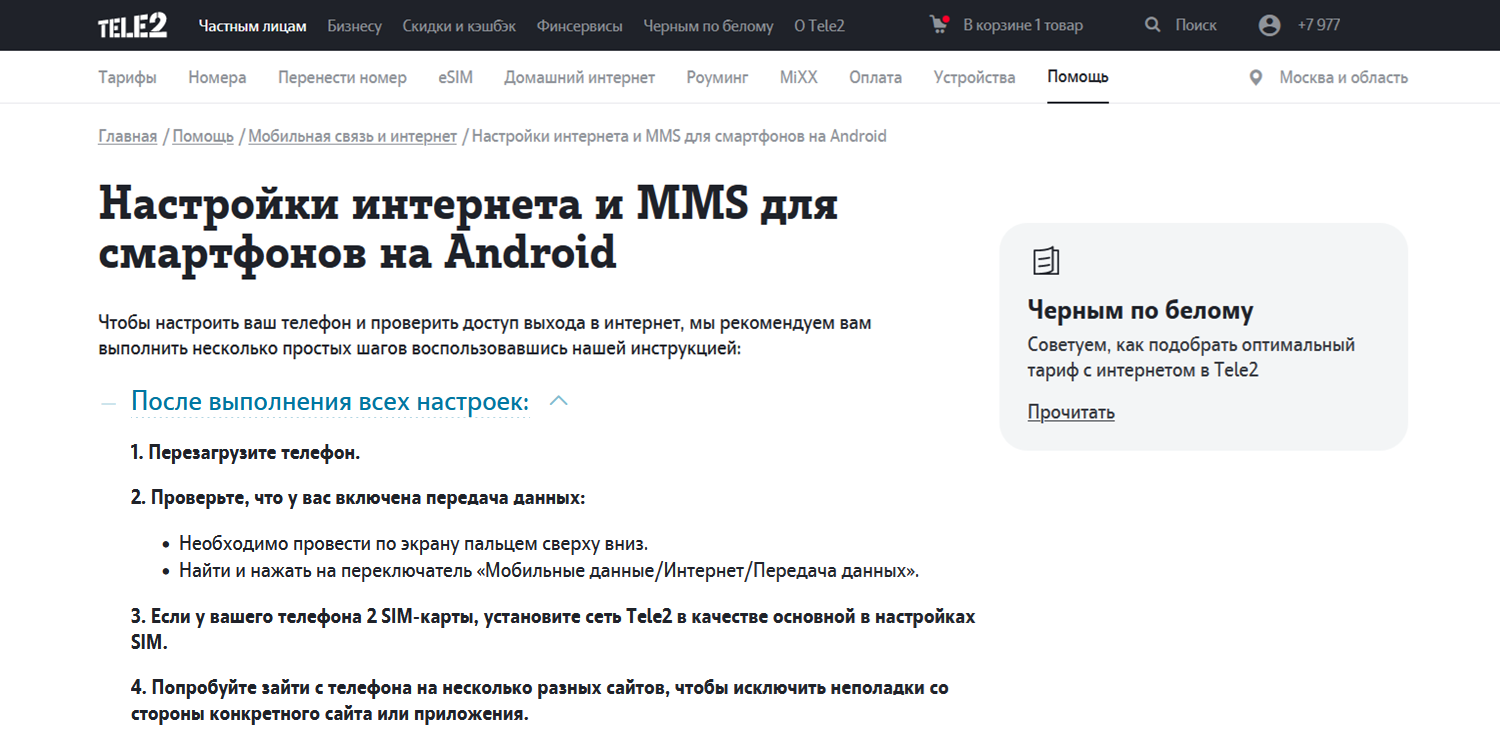Click the 'Черным по белому' card title
Viewport: 1500px width, 753px height.
pos(1140,311)
